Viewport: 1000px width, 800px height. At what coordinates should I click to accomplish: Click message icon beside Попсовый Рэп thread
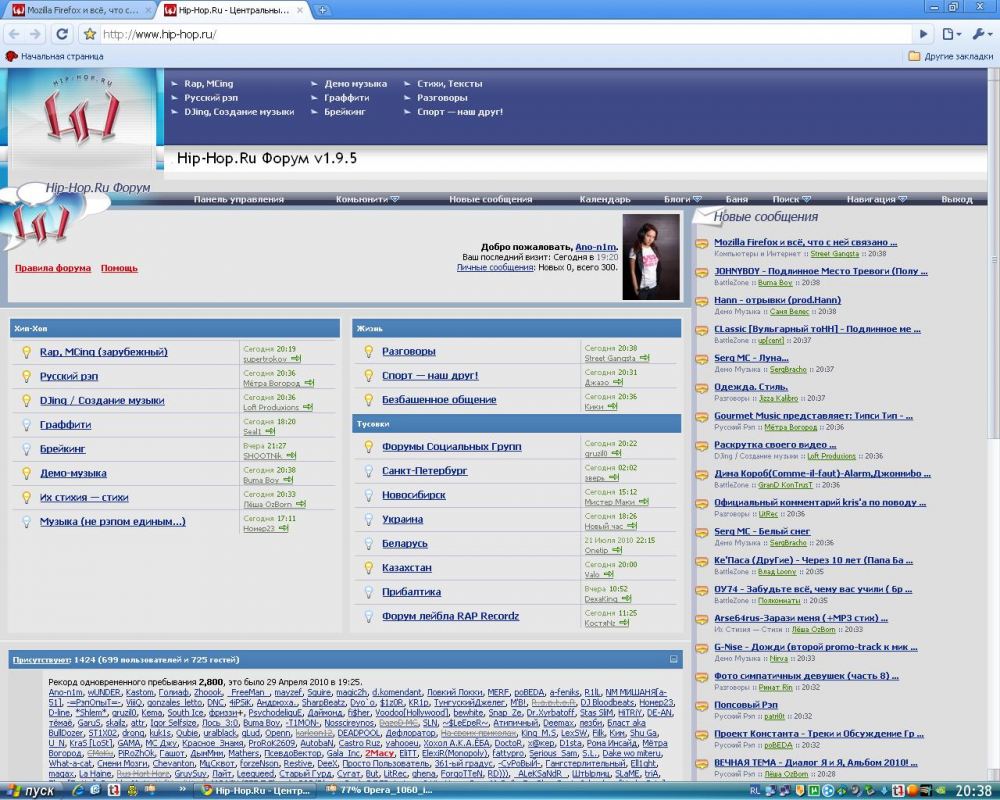pos(702,706)
